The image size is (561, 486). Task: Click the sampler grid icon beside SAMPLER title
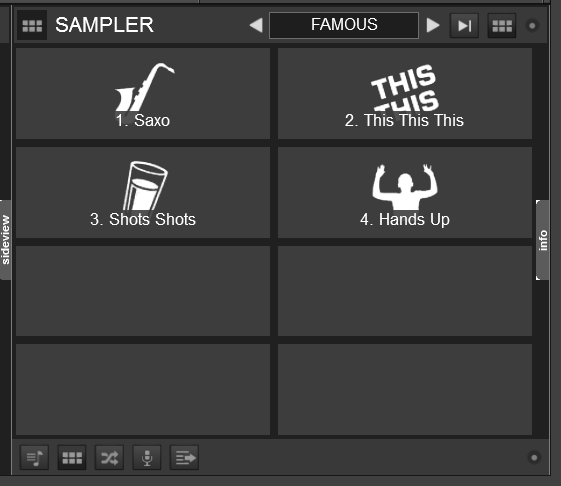[x=32, y=25]
